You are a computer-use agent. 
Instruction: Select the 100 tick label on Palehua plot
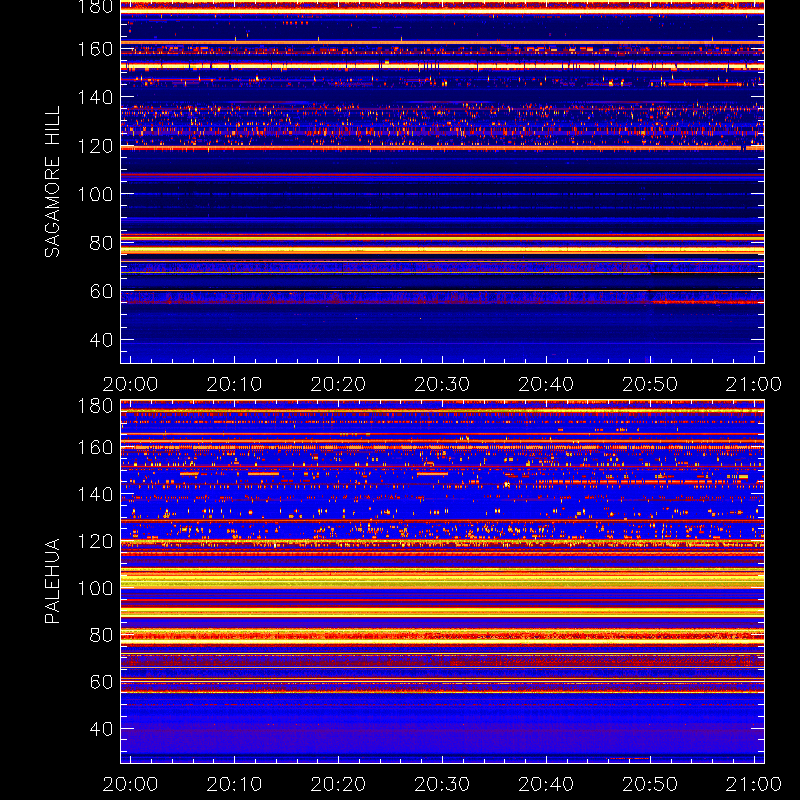95,588
